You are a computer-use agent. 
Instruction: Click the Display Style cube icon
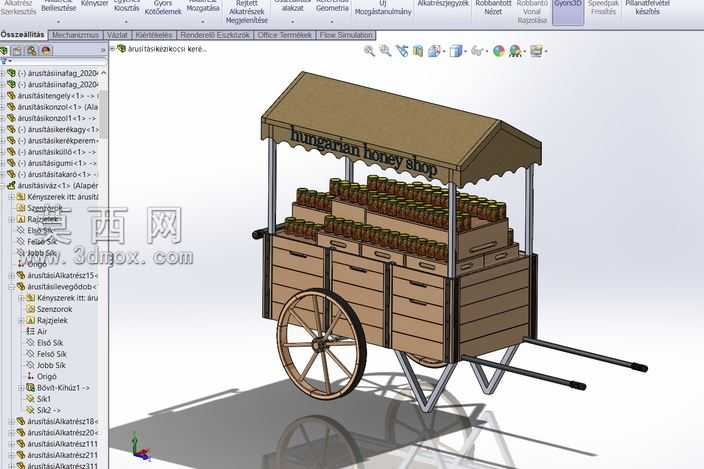(455, 51)
